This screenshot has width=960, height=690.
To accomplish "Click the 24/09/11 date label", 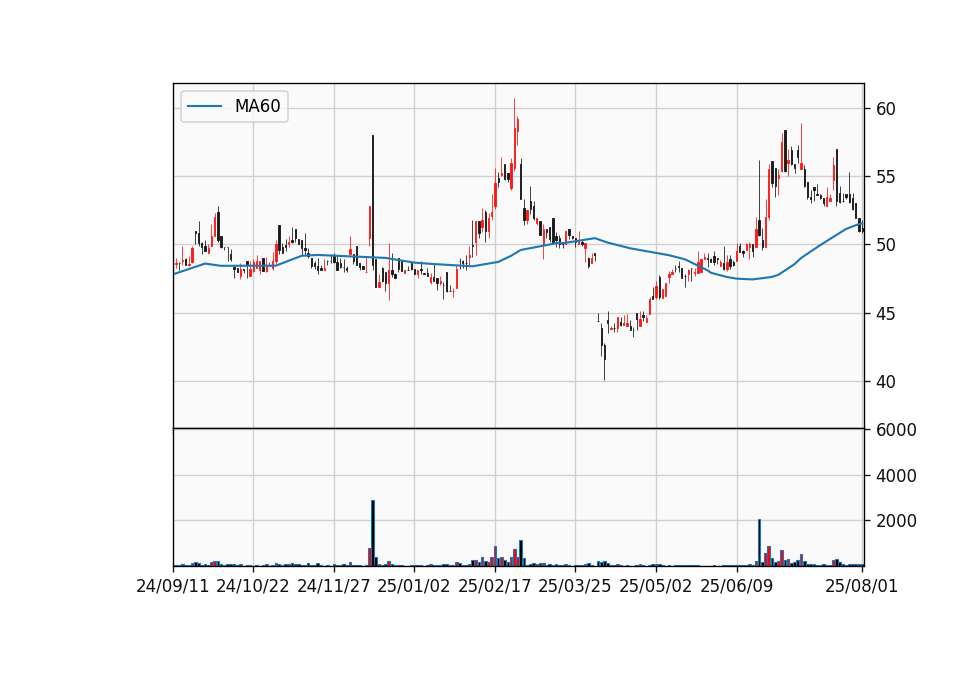I will (172, 586).
